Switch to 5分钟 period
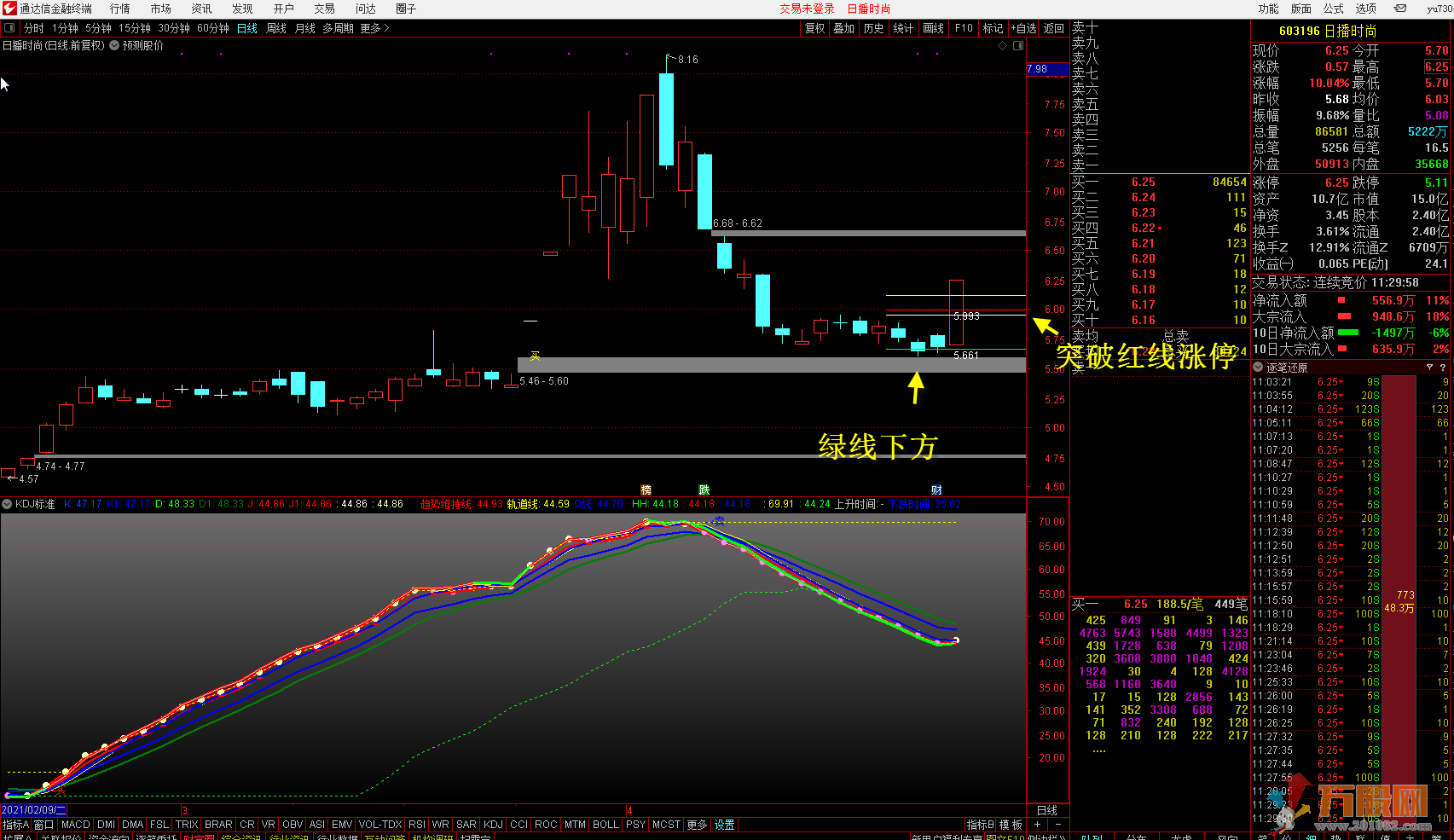Image resolution: width=1454 pixels, height=840 pixels. 98,28
